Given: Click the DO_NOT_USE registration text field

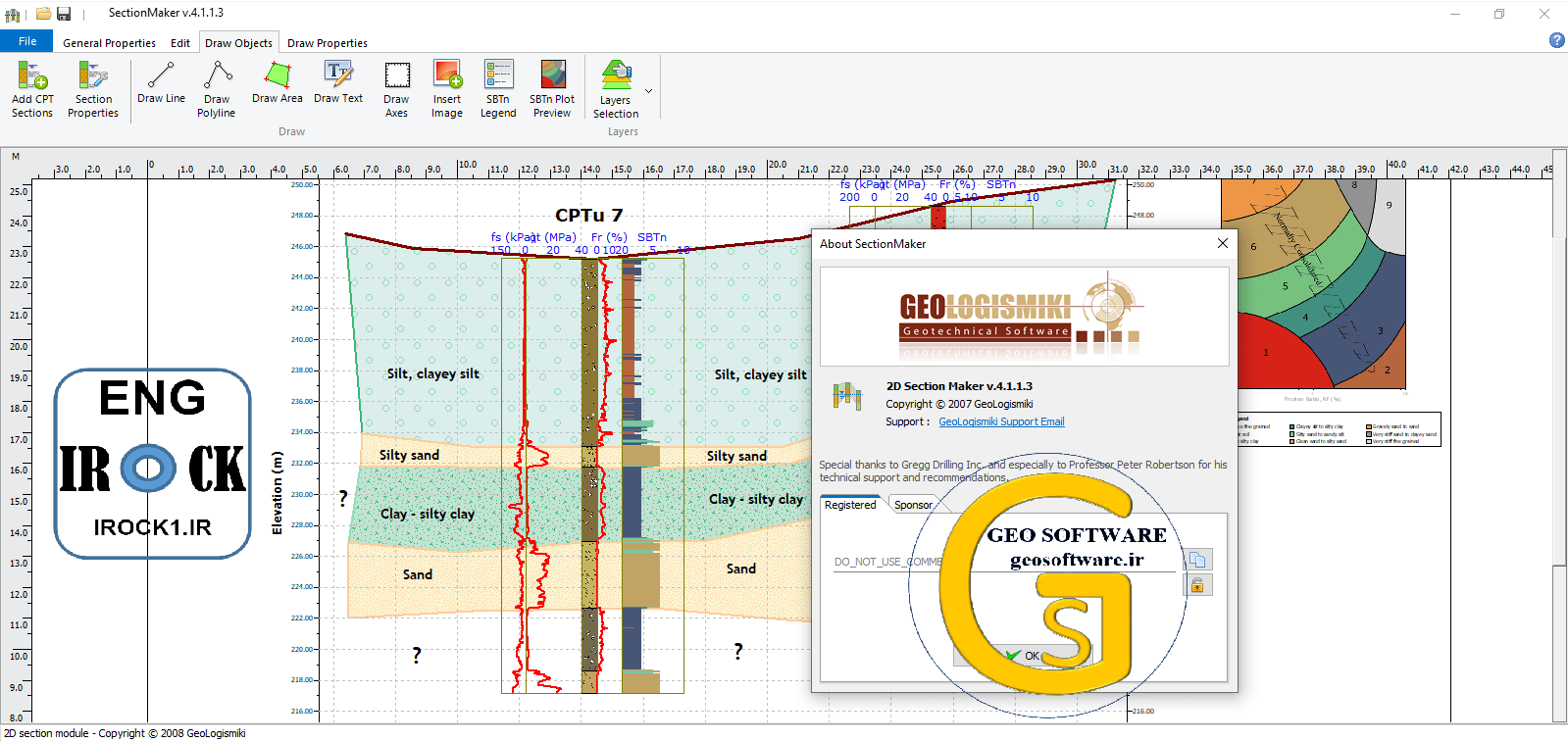Looking at the screenshot, I should (x=1004, y=562).
